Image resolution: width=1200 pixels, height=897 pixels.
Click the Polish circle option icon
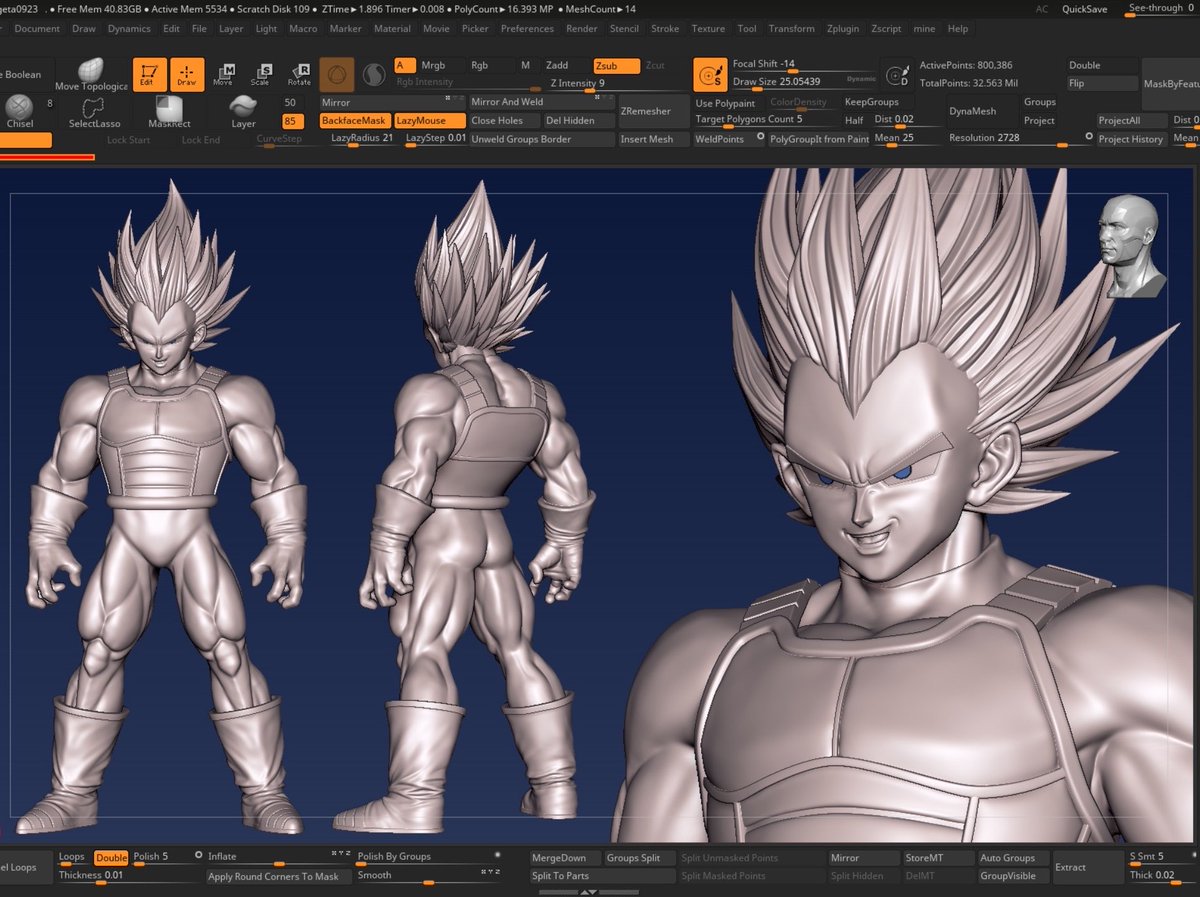pos(198,856)
